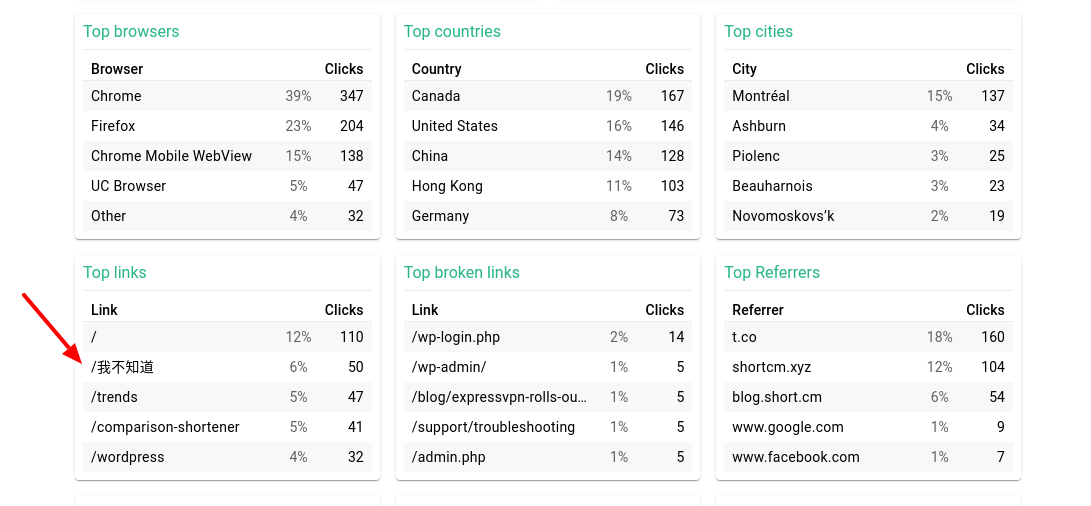The height and width of the screenshot is (506, 1091).
Task: Click the Top countries heading
Action: click(x=452, y=31)
